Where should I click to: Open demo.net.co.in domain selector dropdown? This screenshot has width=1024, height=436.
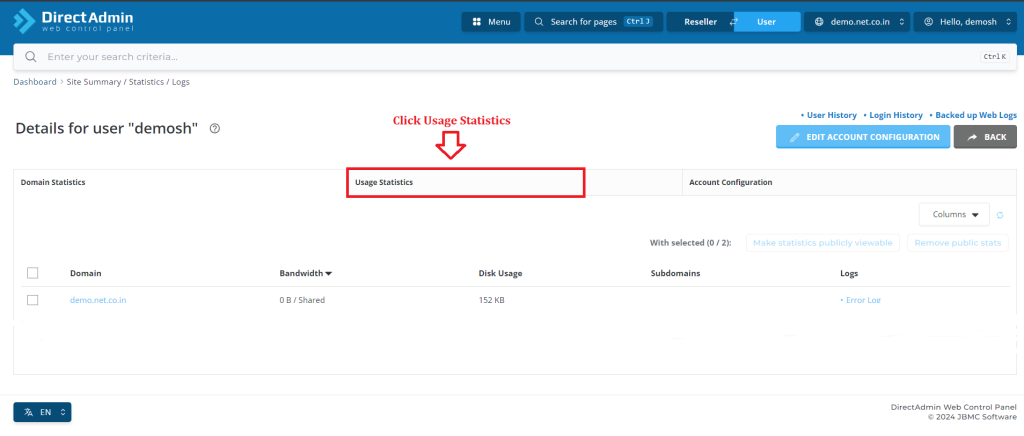click(856, 22)
